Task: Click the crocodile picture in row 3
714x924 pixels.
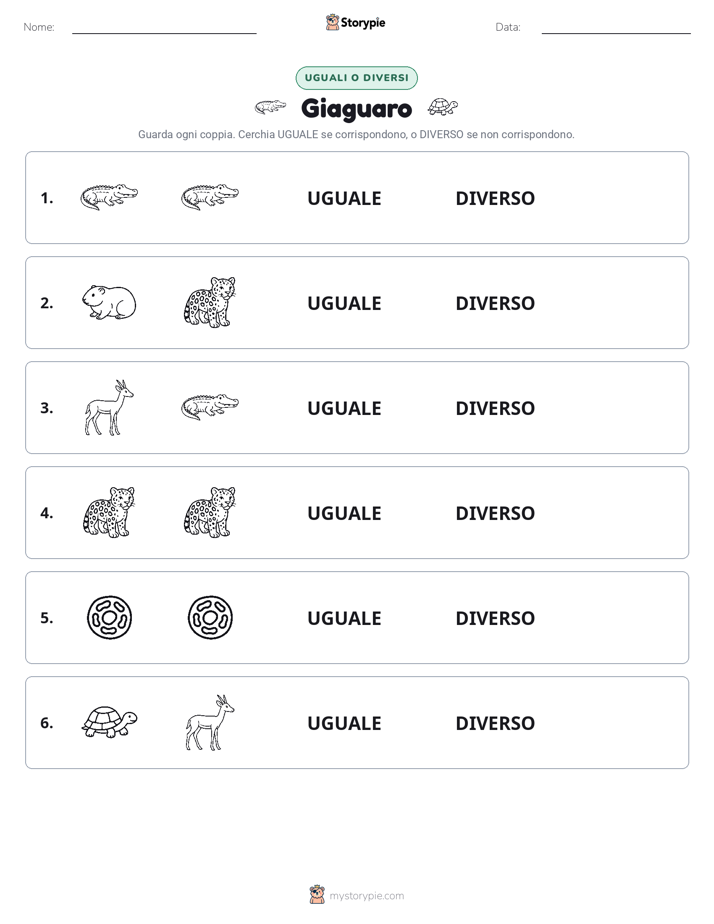Action: point(210,407)
